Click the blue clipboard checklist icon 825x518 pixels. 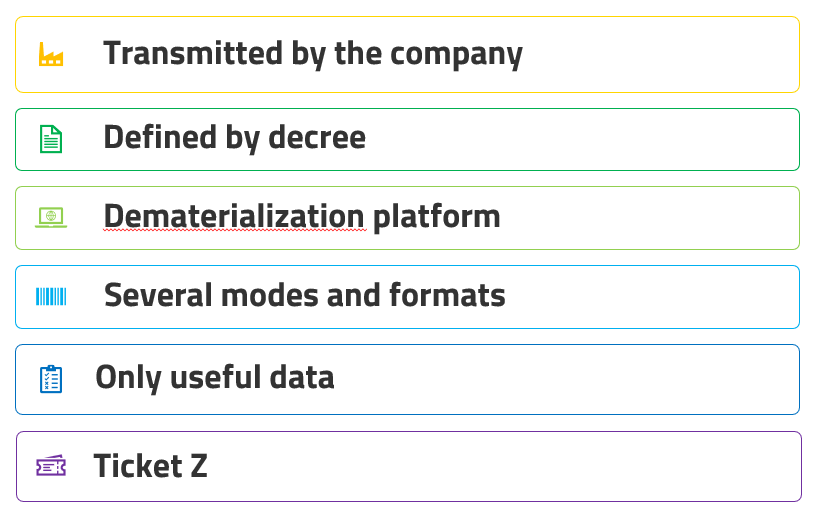[51, 379]
